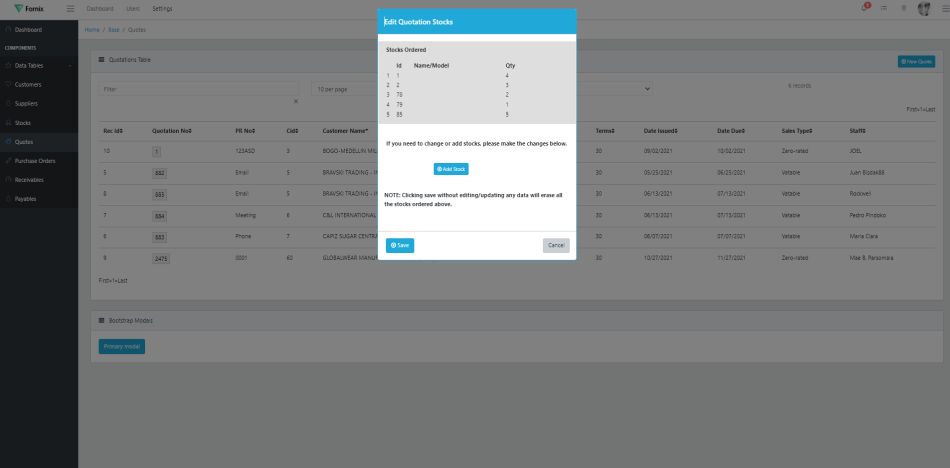Clear the filter with the X icon
The height and width of the screenshot is (468, 950).
295,101
